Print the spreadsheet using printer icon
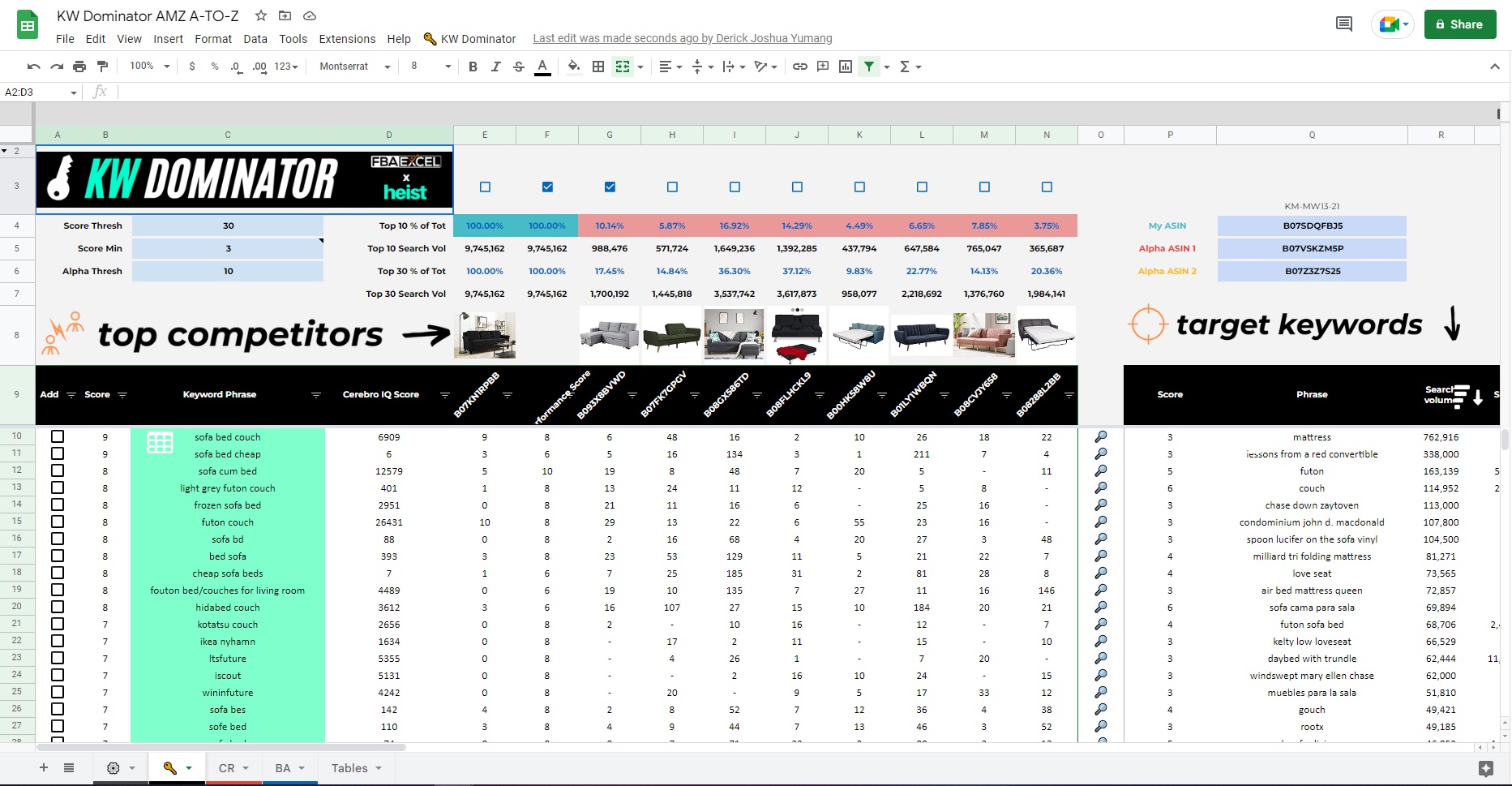 [x=79, y=67]
